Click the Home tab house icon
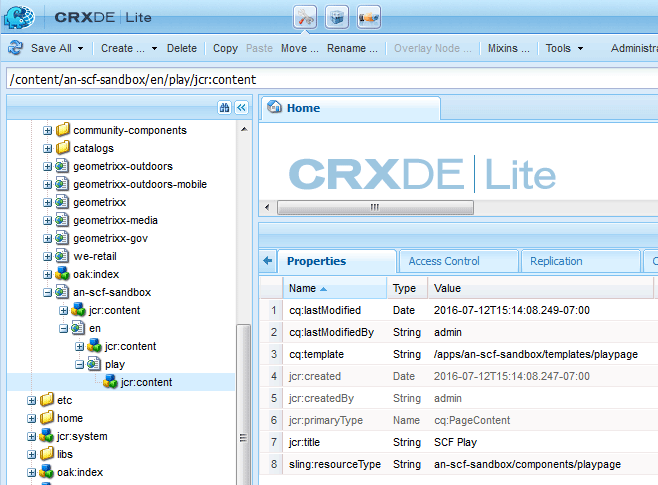This screenshot has height=485, width=658. pos(274,107)
